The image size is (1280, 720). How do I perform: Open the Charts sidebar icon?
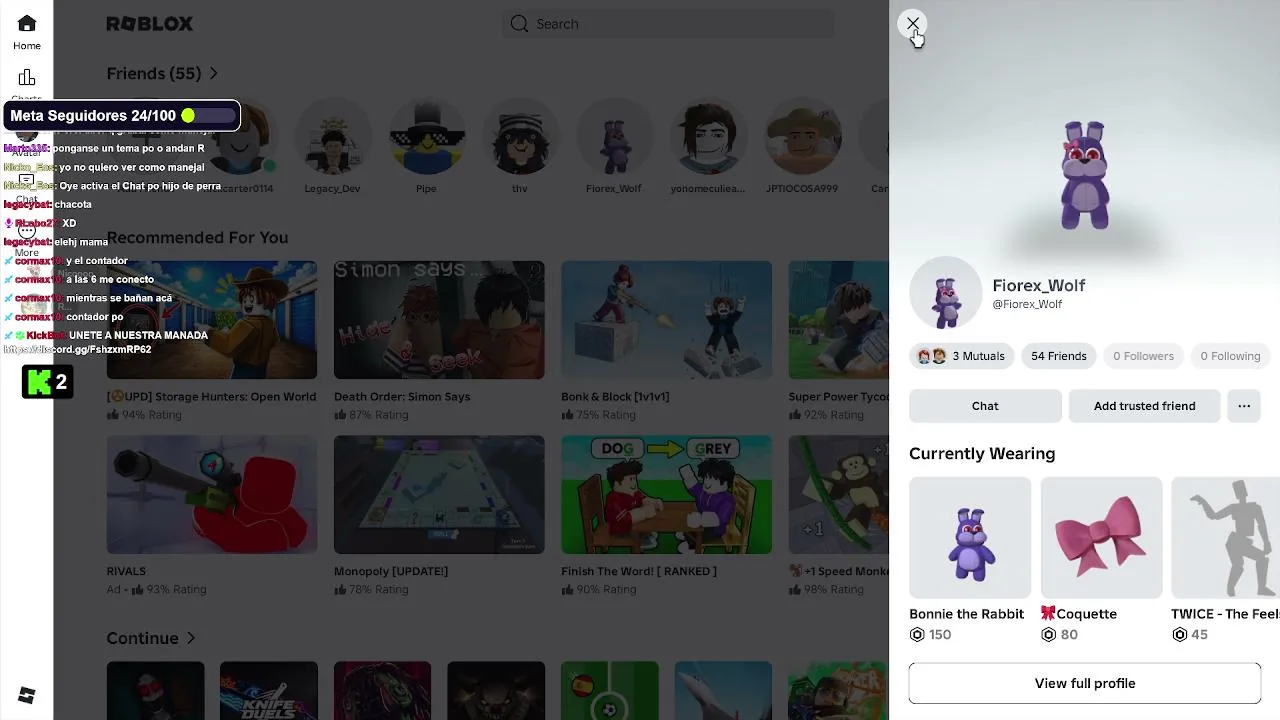[27, 79]
